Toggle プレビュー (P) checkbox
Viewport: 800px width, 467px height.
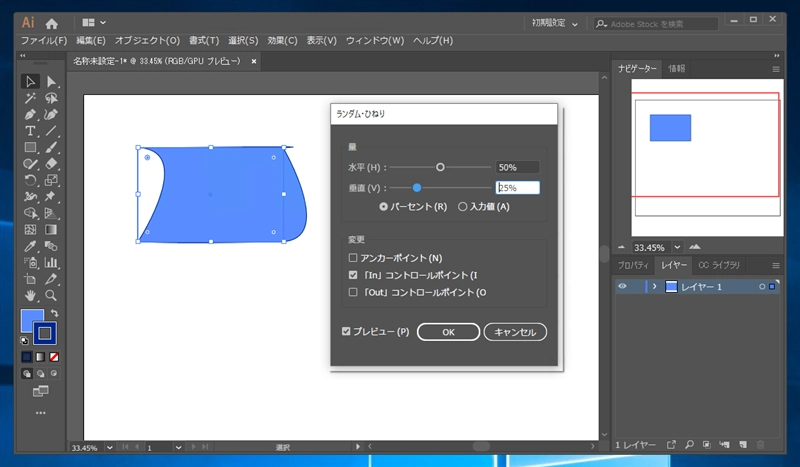[346, 332]
